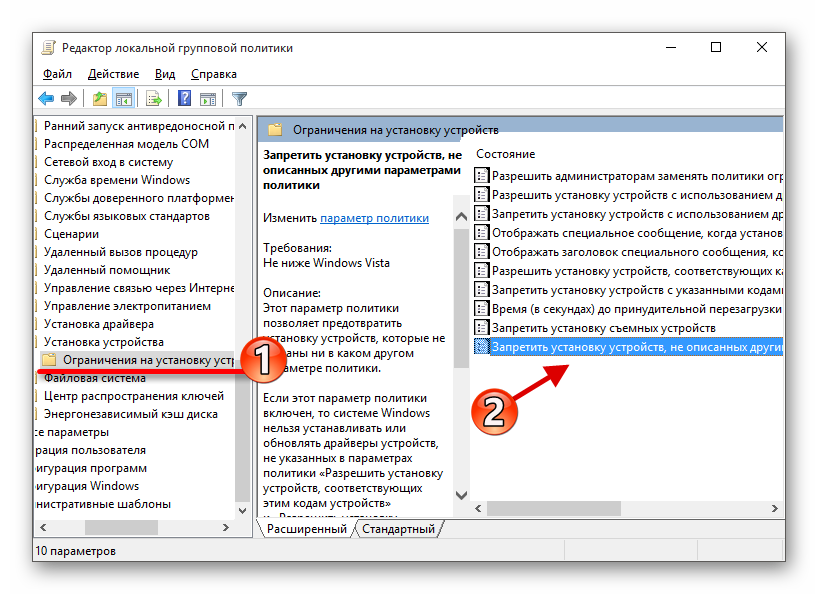Select 'Сетевой вход в систему' tree item
This screenshot has width=818, height=594.
pyautogui.click(x=108, y=162)
